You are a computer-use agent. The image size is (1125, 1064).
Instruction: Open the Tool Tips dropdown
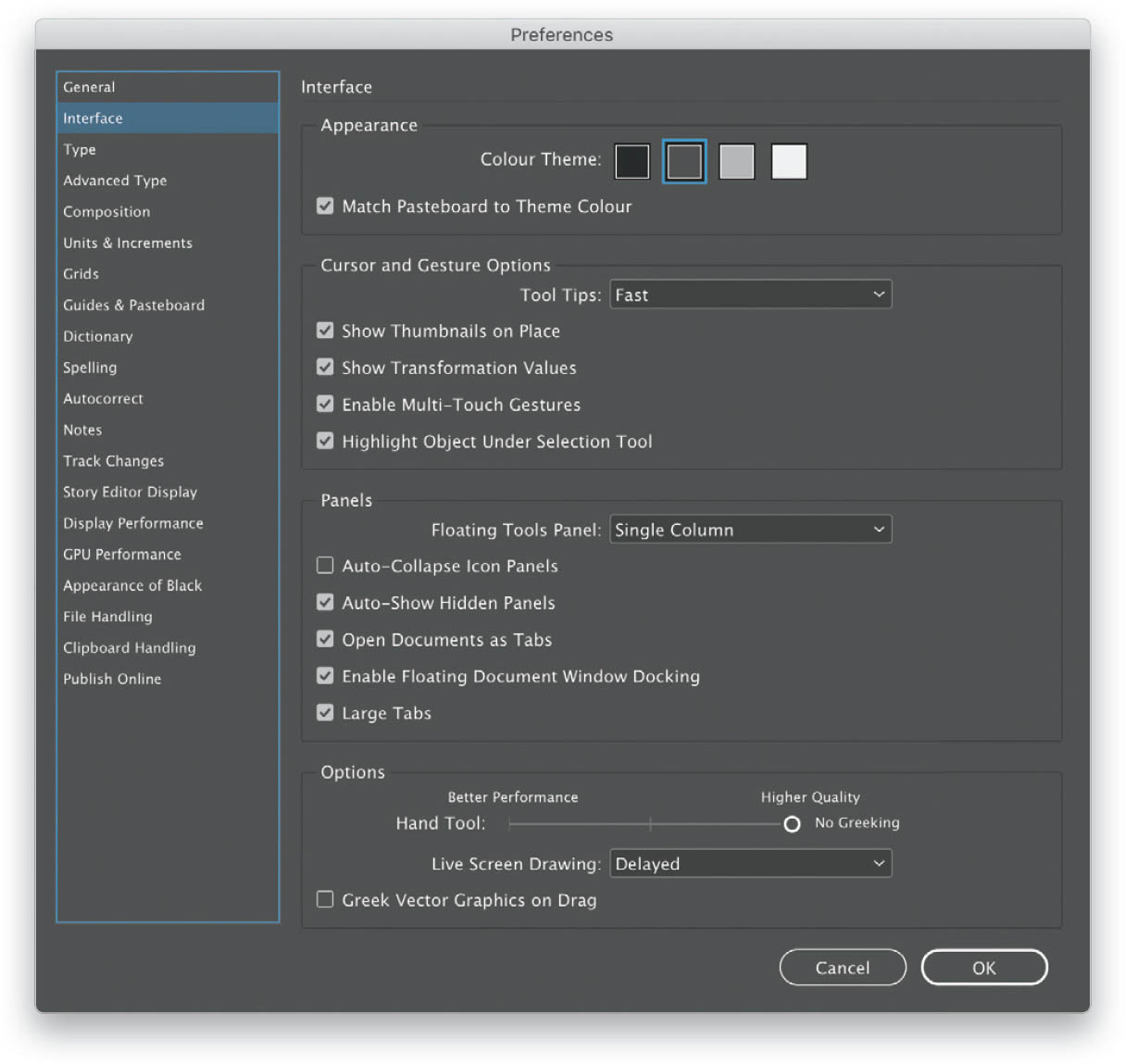tap(751, 294)
